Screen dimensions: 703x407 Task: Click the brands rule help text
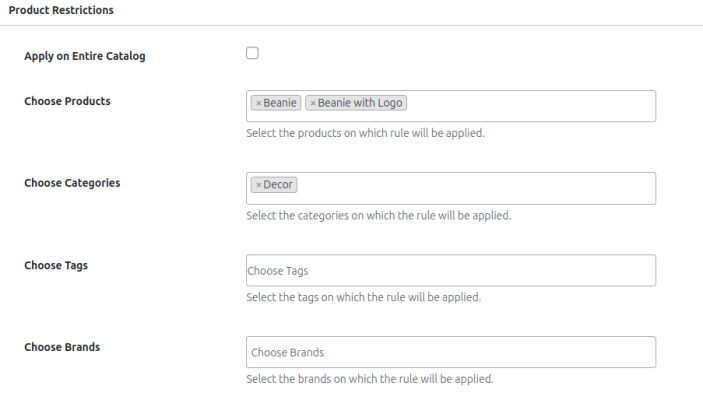(x=369, y=379)
